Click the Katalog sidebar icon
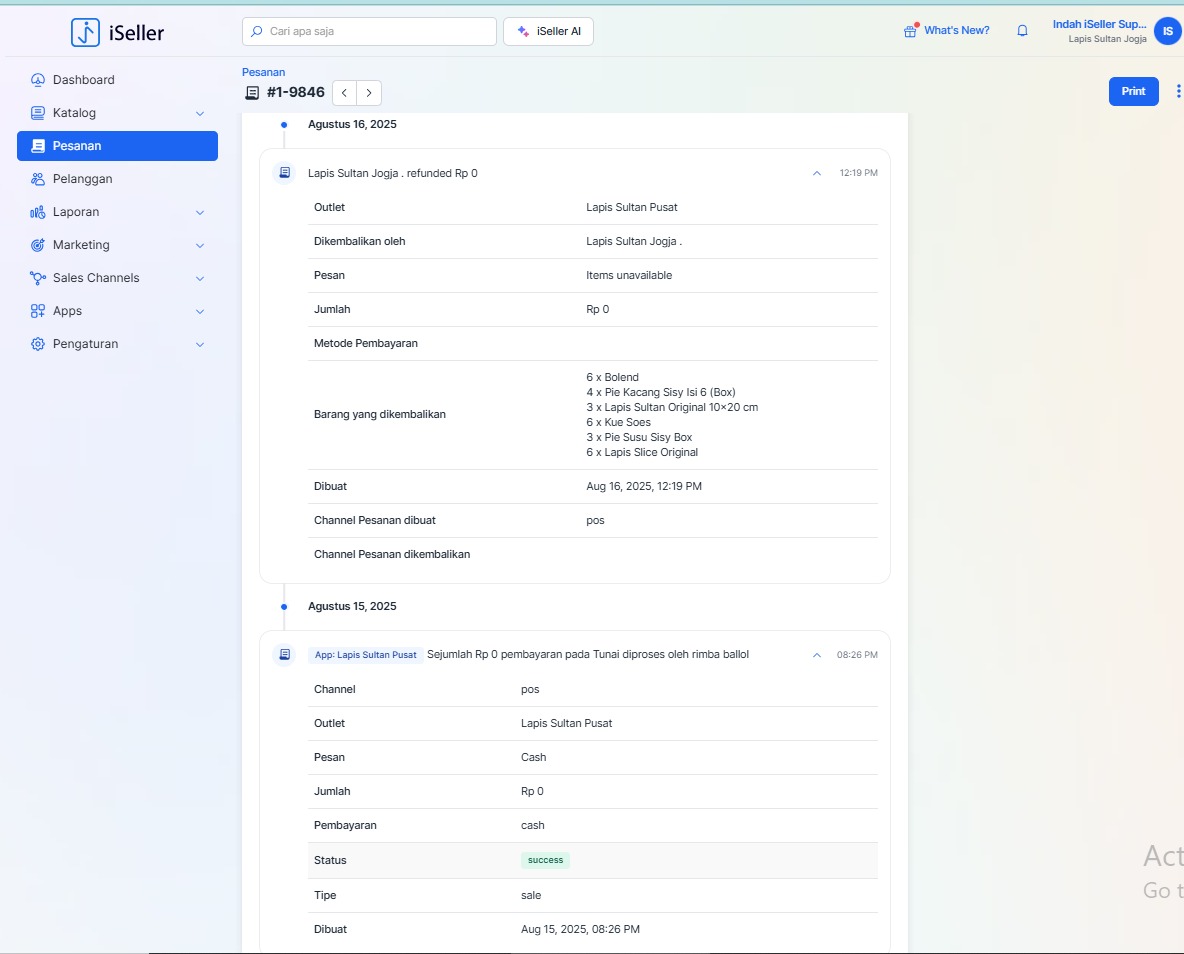The image size is (1184, 954). click(38, 113)
